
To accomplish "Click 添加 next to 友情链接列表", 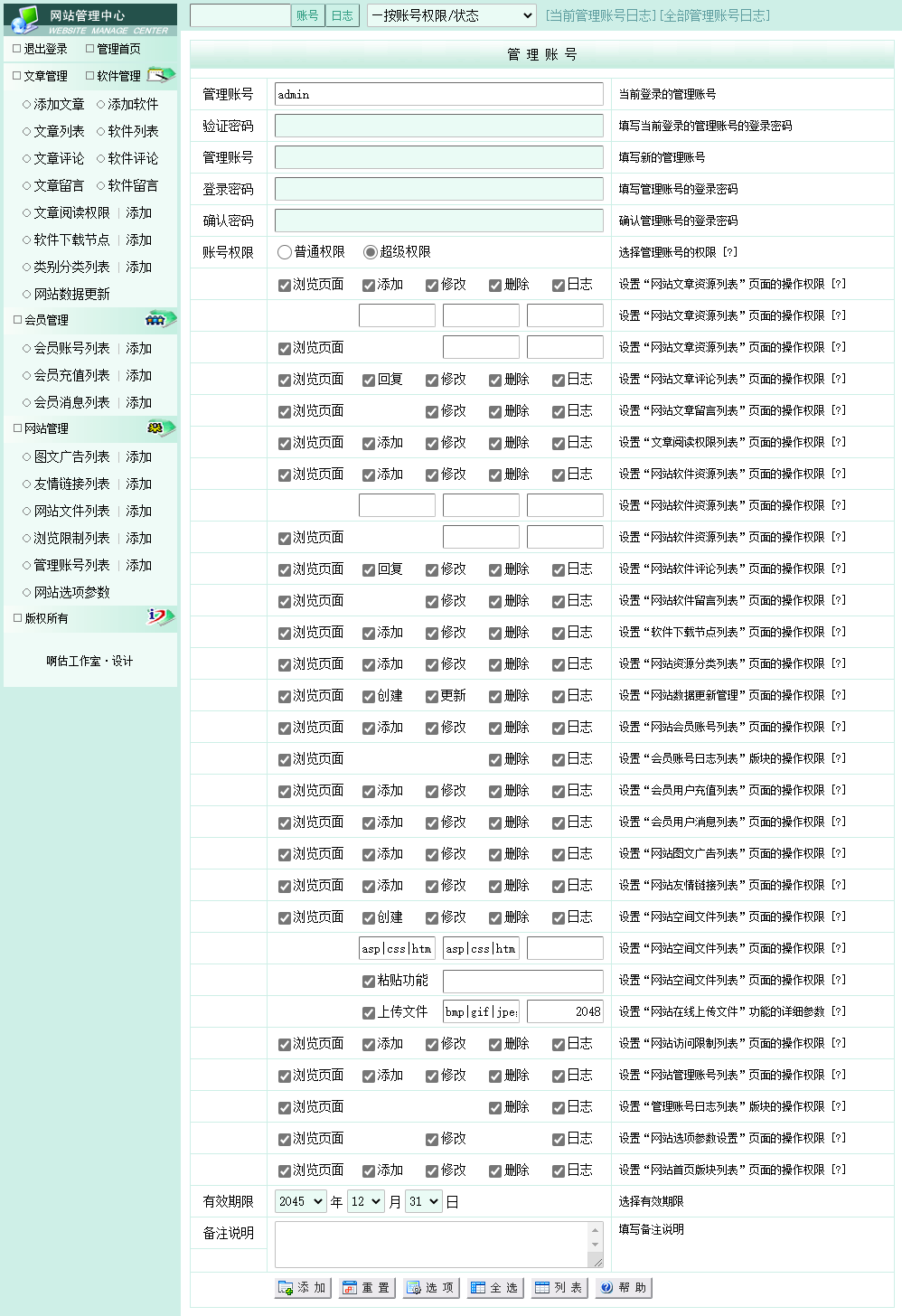I will coord(138,484).
